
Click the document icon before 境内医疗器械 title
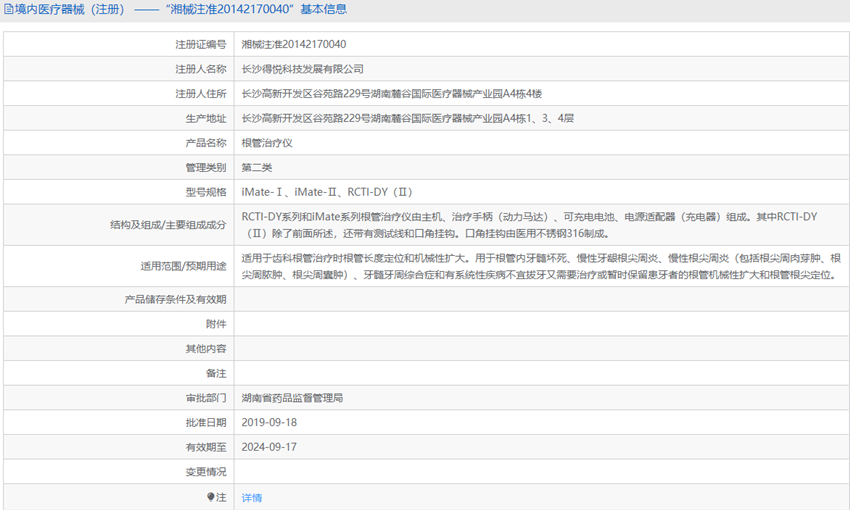9,9
